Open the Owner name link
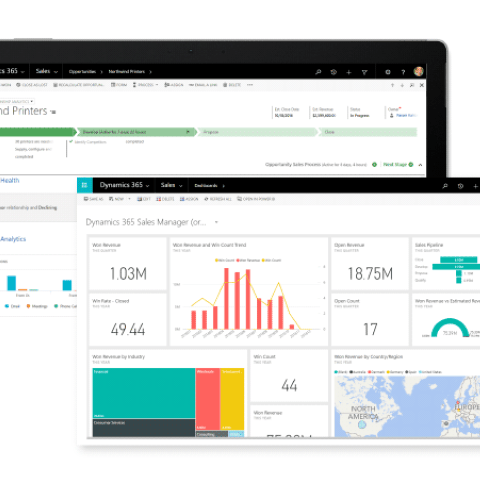The width and height of the screenshot is (480, 480). tap(406, 115)
